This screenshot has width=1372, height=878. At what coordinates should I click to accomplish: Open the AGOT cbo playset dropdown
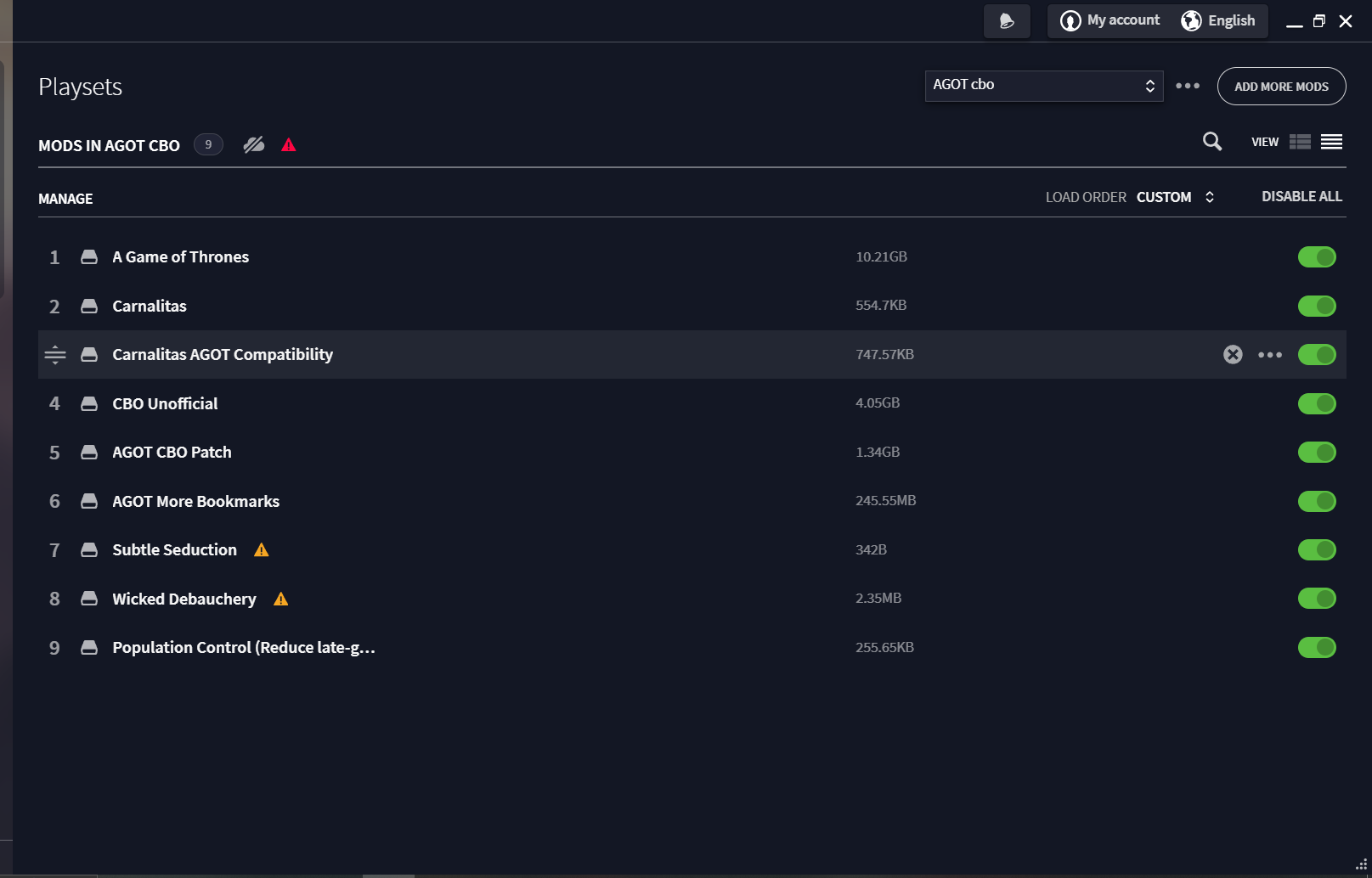pos(1044,86)
